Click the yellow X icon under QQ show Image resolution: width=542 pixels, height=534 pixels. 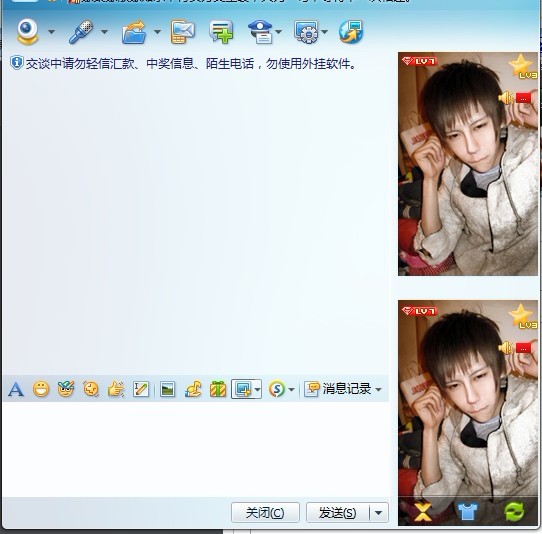[423, 512]
